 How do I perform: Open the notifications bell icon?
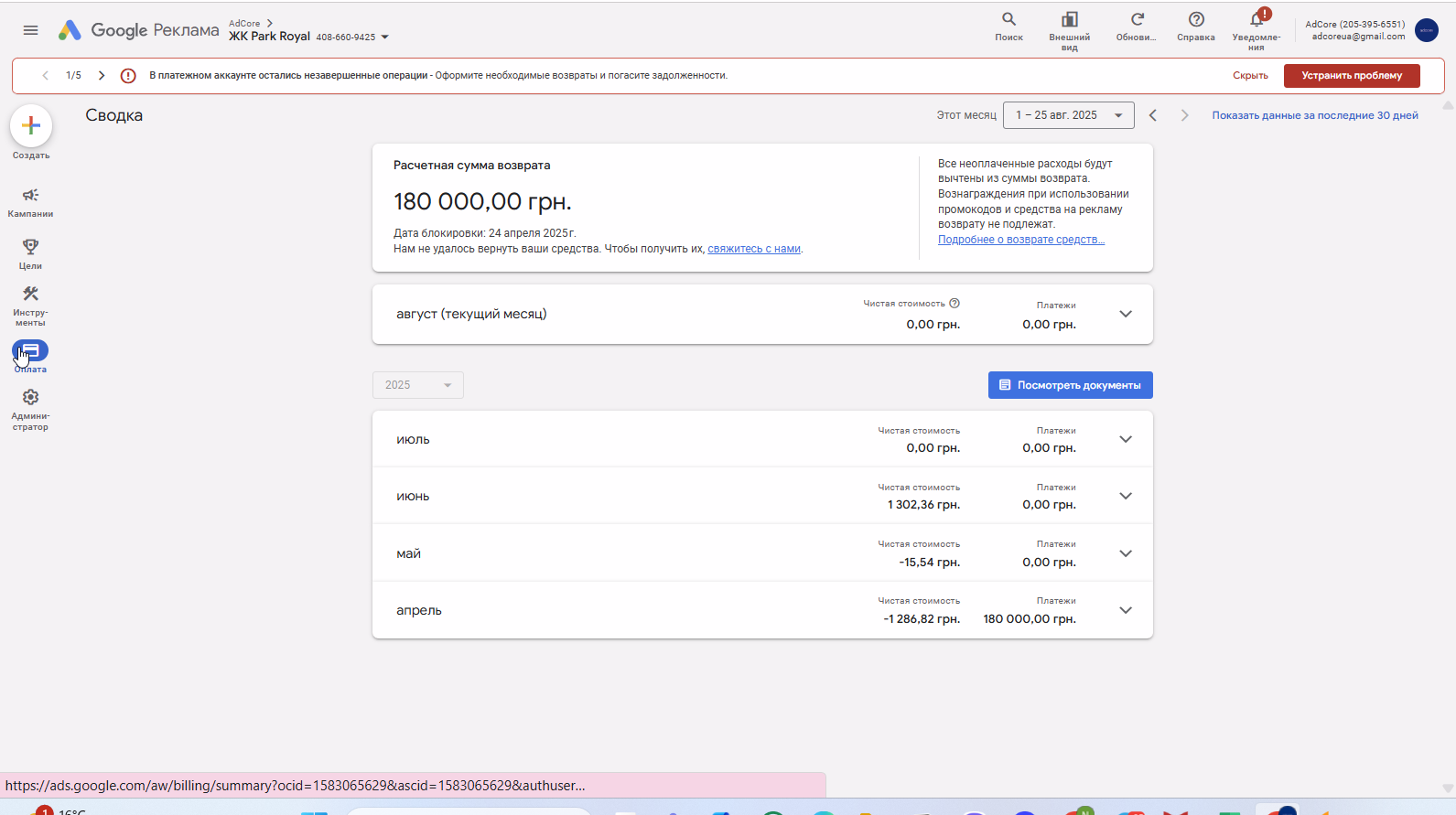click(1256, 19)
